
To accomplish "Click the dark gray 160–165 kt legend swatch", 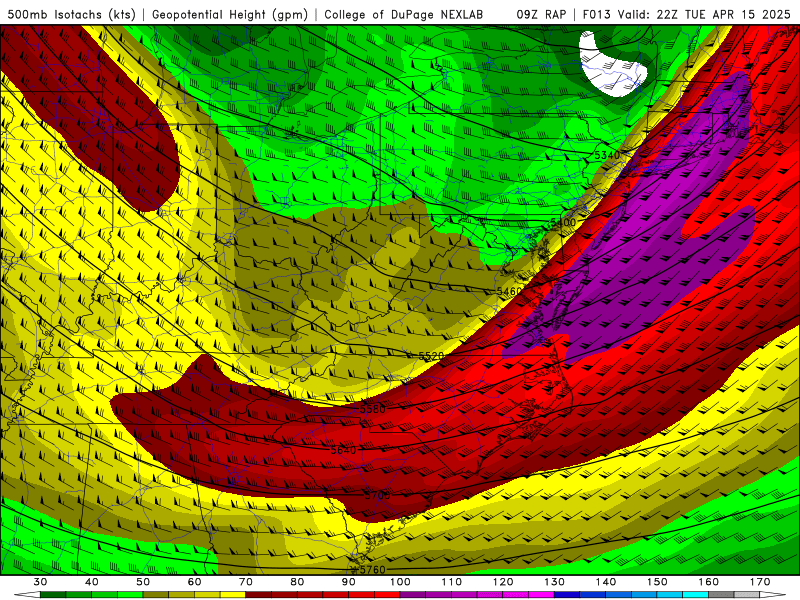I will pos(721,595).
